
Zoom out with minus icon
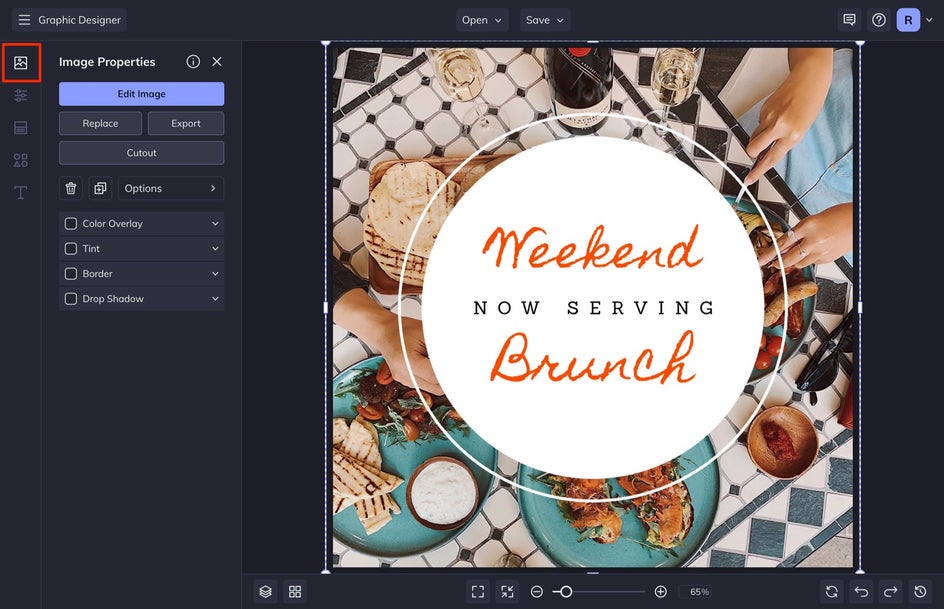pyautogui.click(x=537, y=592)
